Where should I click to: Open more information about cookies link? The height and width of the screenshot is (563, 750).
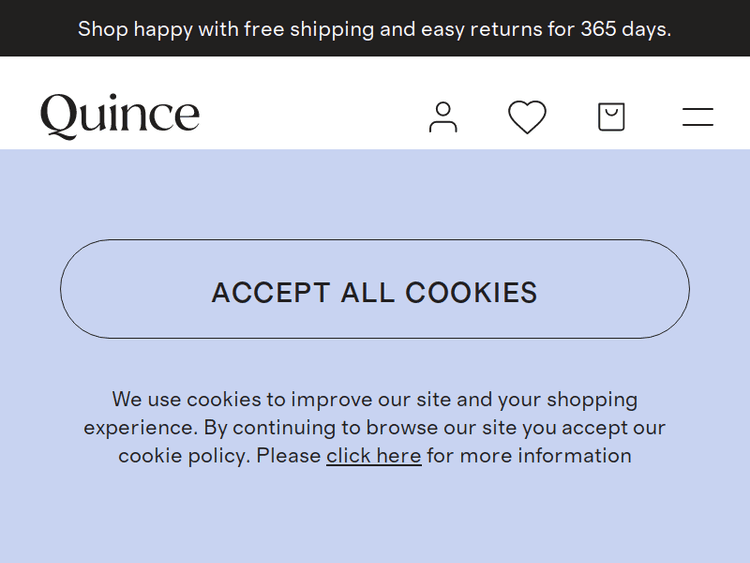[373, 456]
